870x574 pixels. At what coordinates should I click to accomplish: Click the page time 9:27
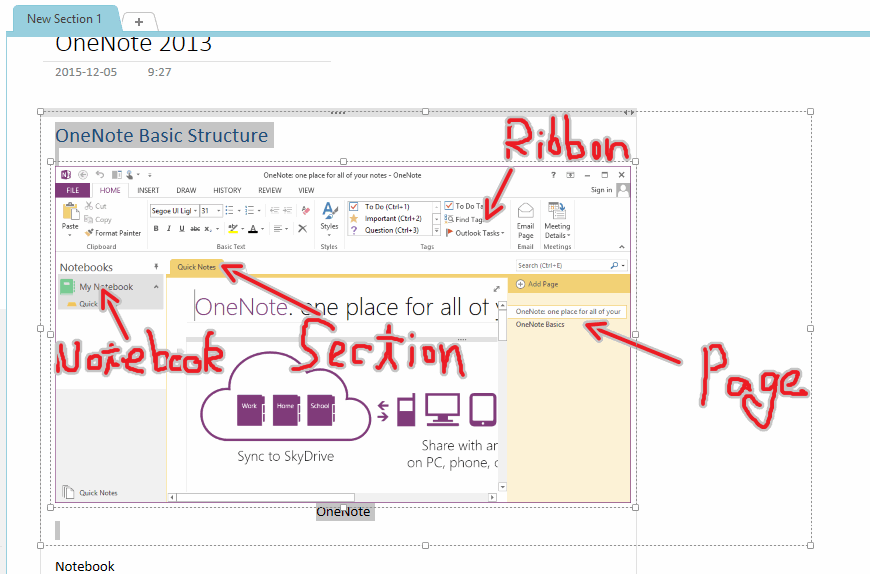(x=159, y=72)
